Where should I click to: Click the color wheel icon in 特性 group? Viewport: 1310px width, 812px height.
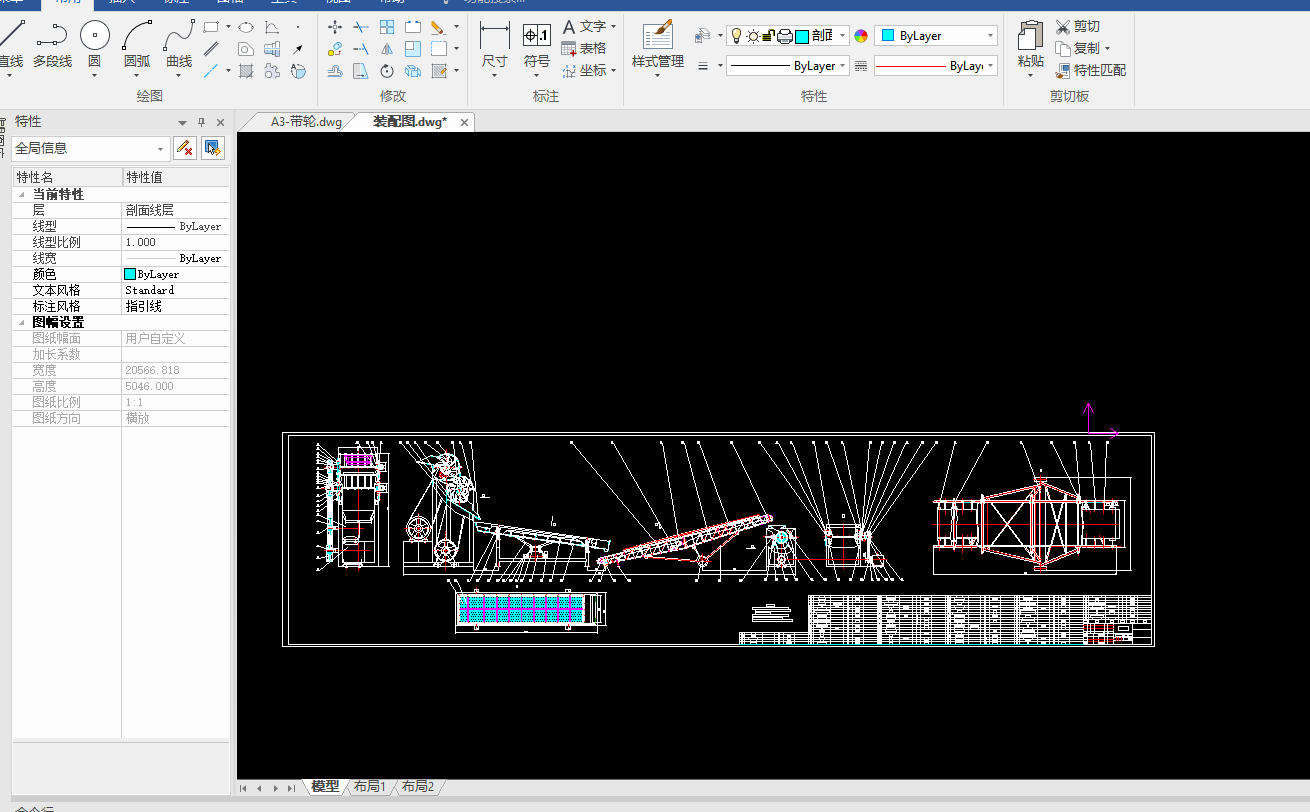tap(861, 36)
